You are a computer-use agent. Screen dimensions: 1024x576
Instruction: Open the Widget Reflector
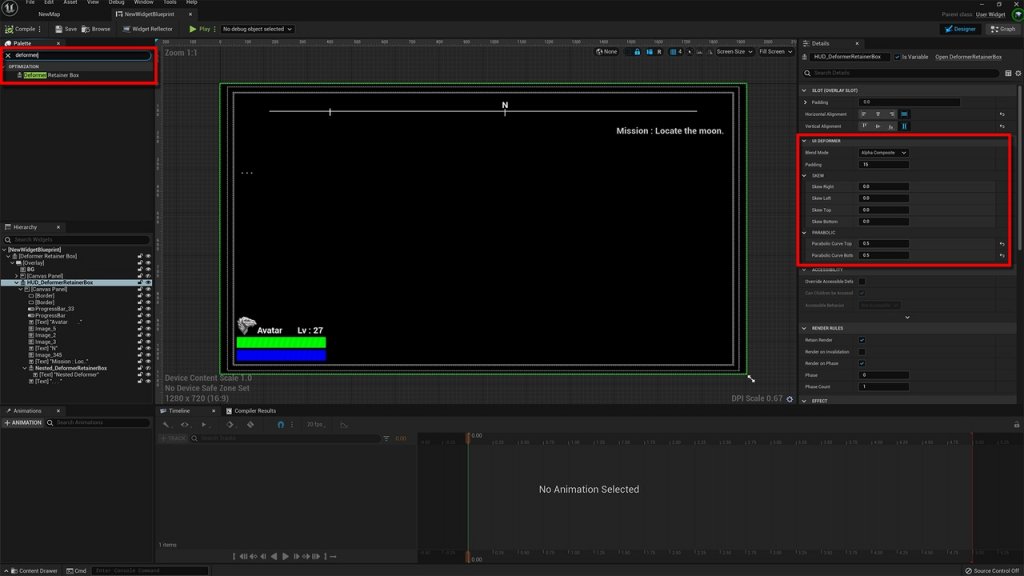[148, 29]
